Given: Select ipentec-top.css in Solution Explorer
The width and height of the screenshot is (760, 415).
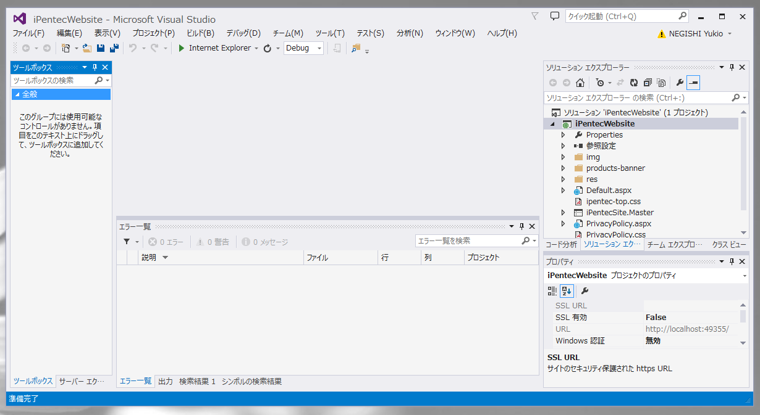Looking at the screenshot, I should (613, 201).
